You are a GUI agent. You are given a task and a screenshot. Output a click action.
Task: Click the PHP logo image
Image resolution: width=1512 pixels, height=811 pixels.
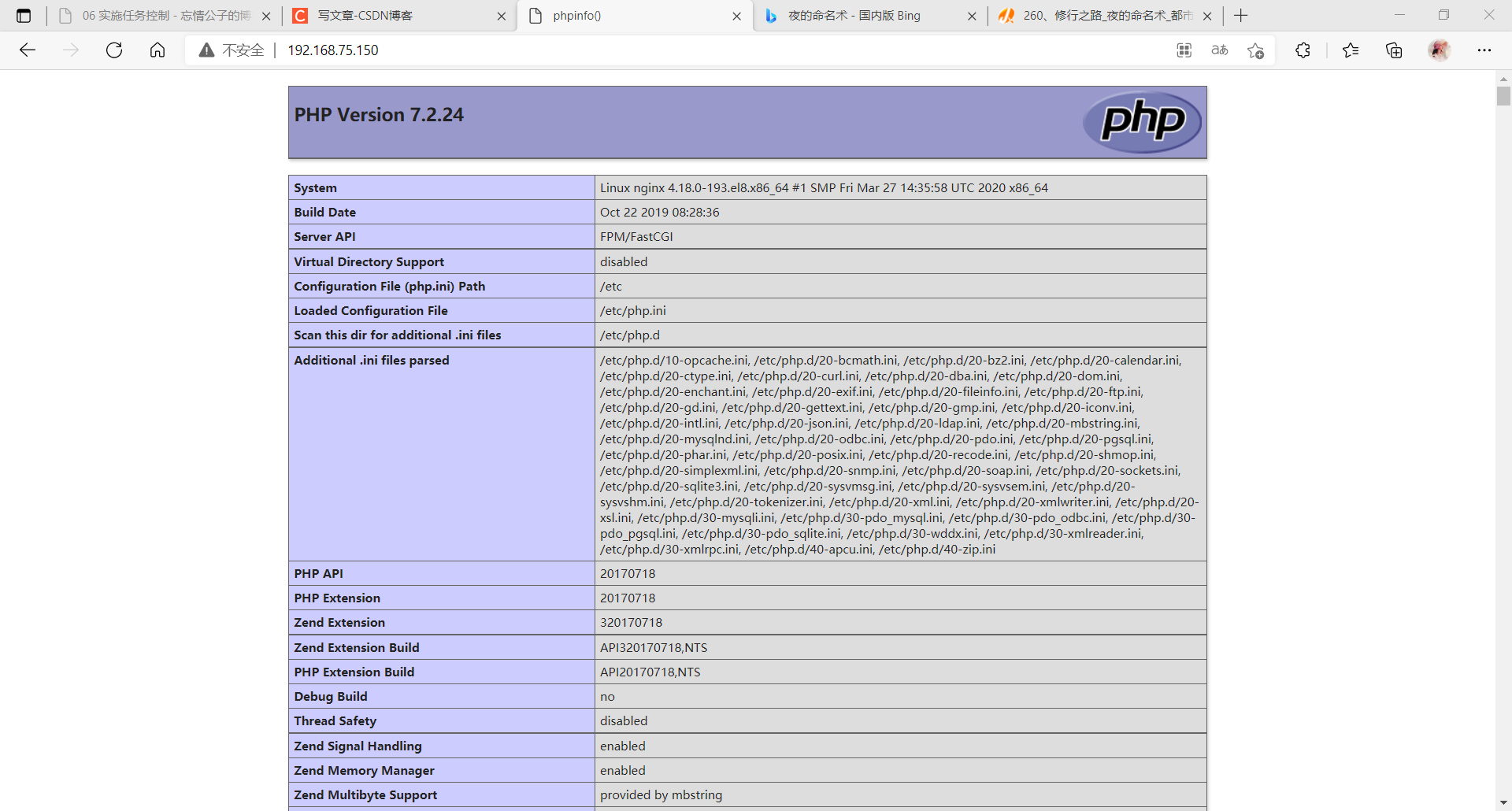1142,122
